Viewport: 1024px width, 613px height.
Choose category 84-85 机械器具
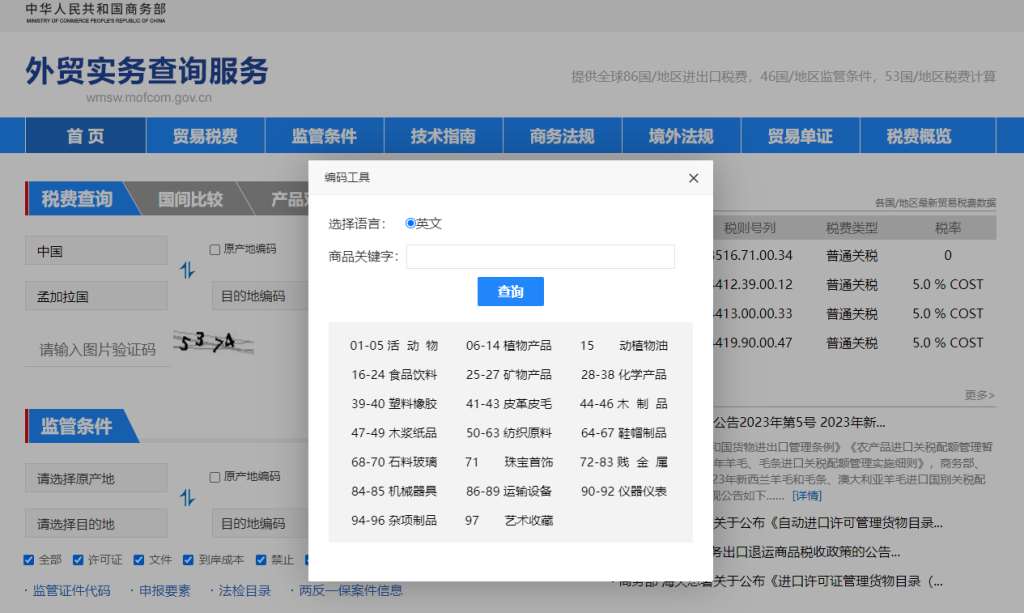[394, 492]
